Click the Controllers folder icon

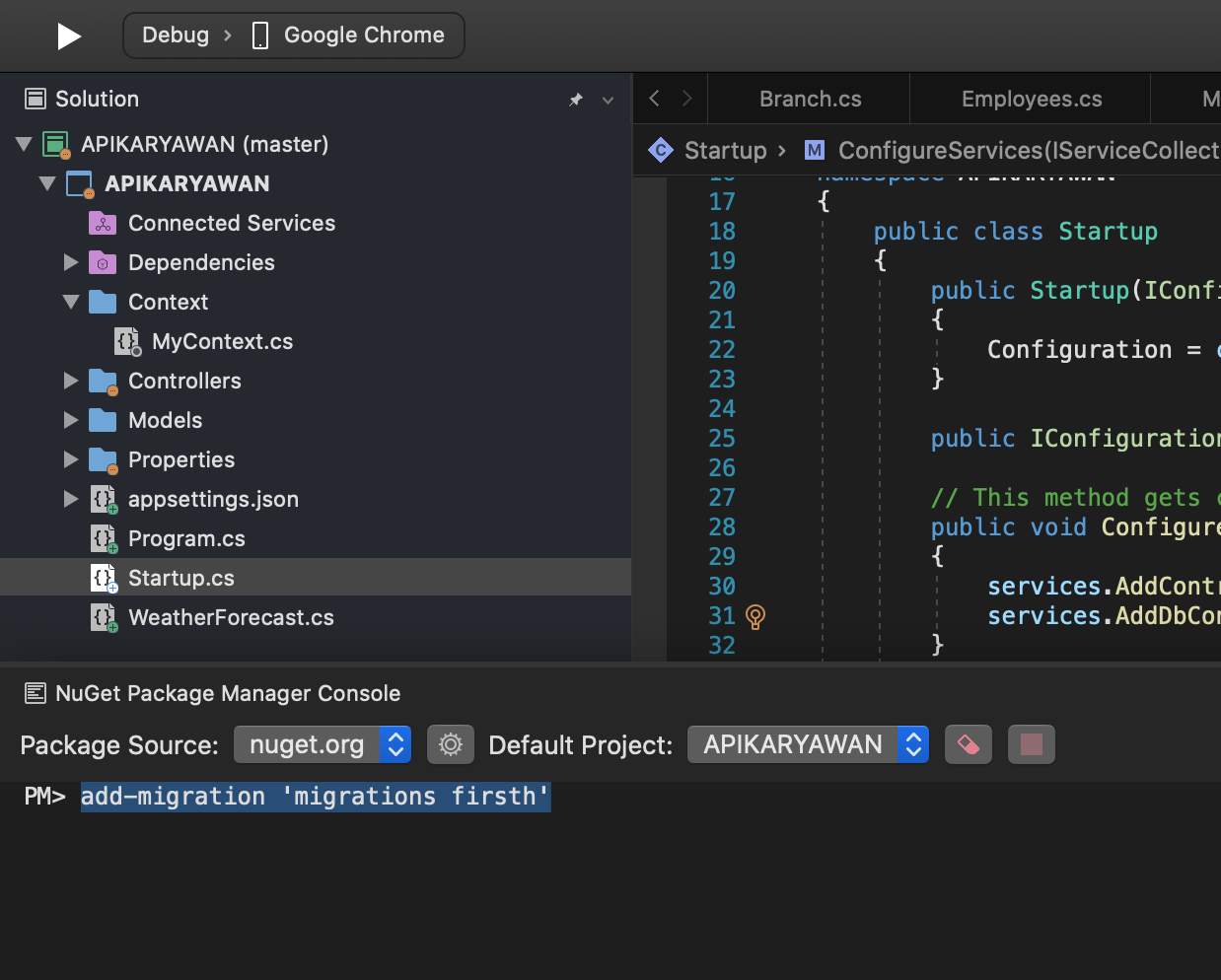click(103, 382)
